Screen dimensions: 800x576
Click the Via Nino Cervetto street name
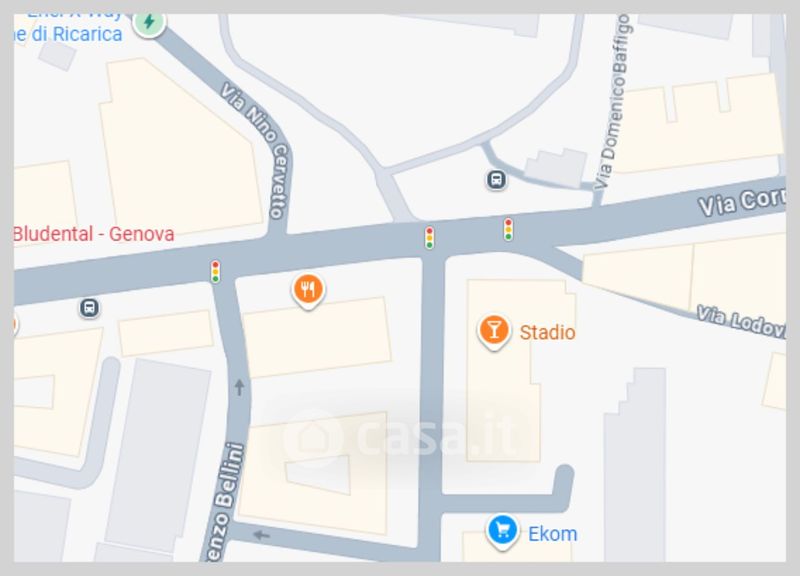(257, 149)
